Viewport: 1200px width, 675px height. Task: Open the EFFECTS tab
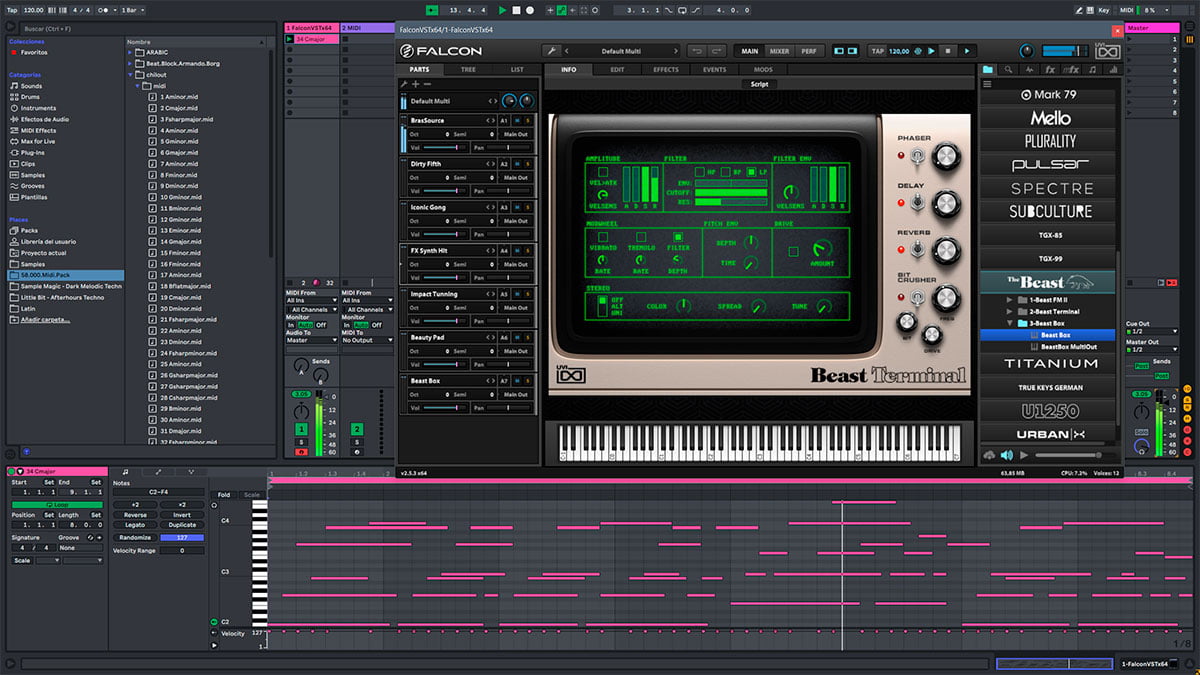(666, 70)
